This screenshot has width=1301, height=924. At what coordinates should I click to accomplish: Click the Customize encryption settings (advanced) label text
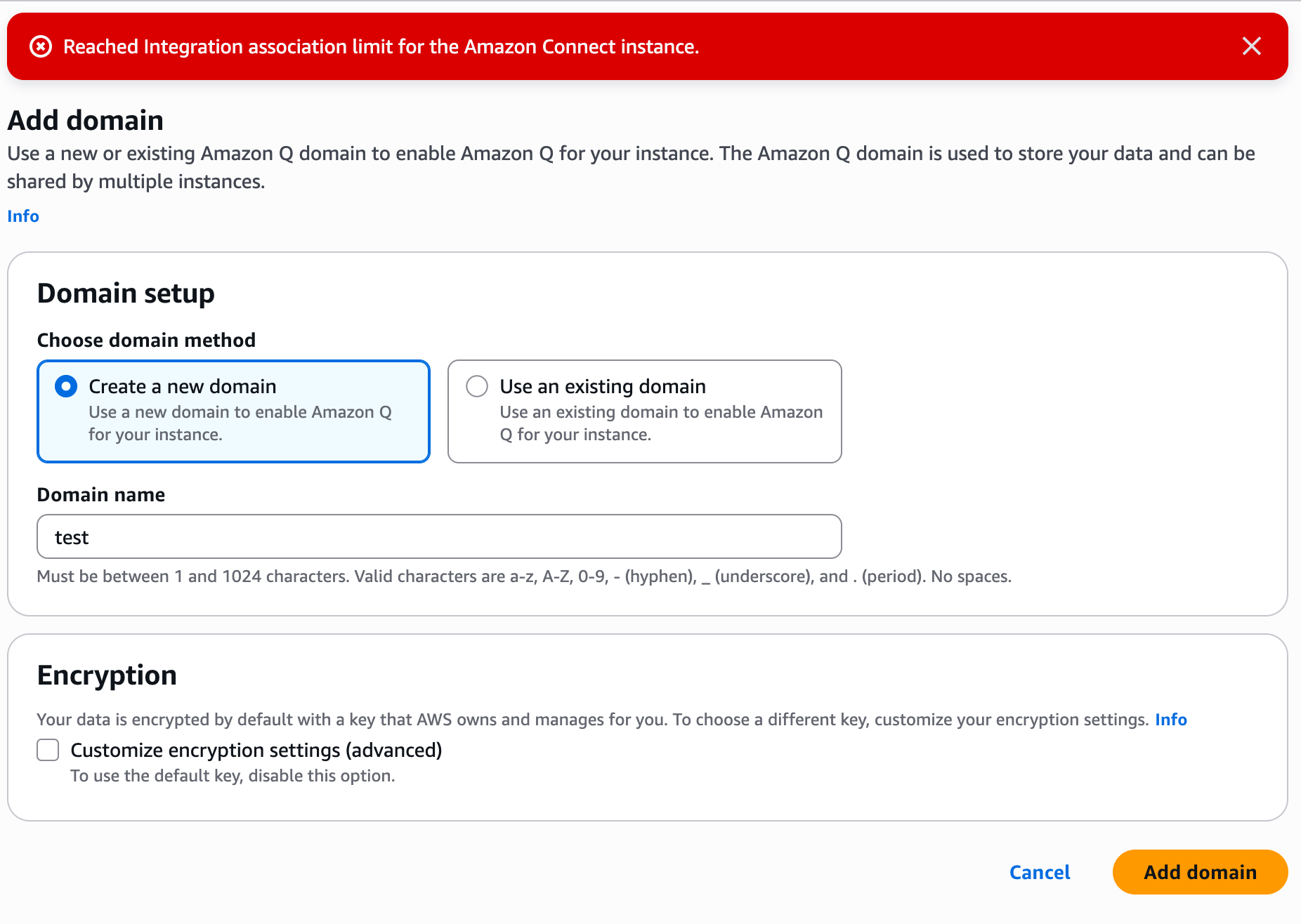click(256, 750)
